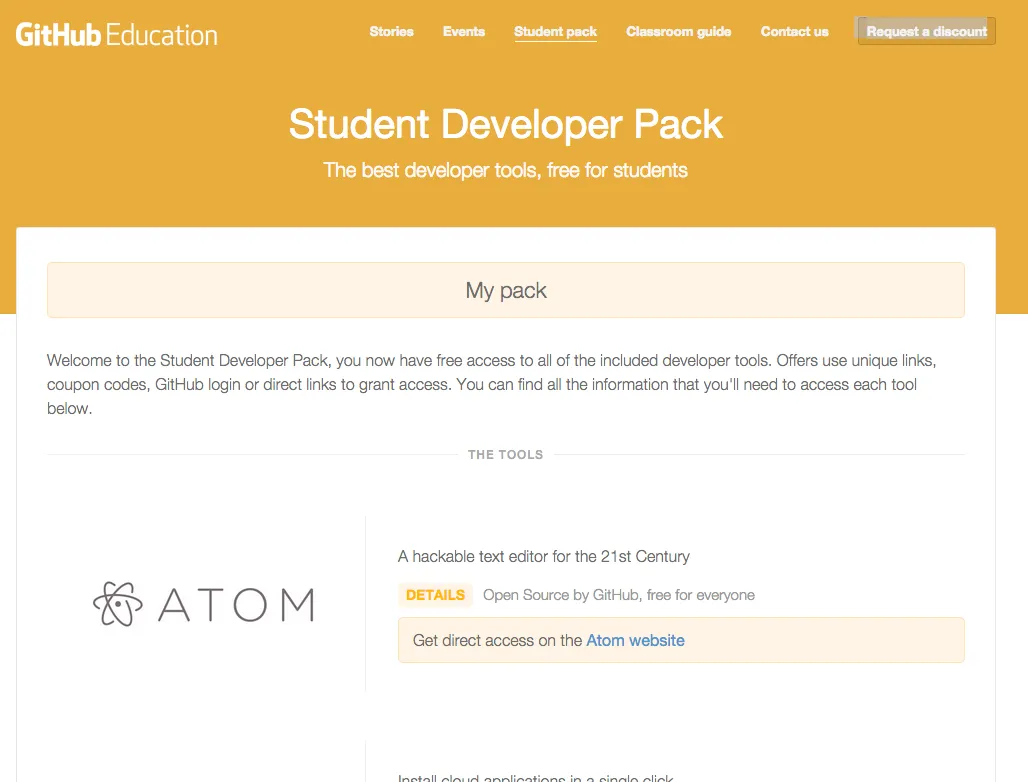Open the My pack section
1028x782 pixels.
pyautogui.click(x=506, y=289)
